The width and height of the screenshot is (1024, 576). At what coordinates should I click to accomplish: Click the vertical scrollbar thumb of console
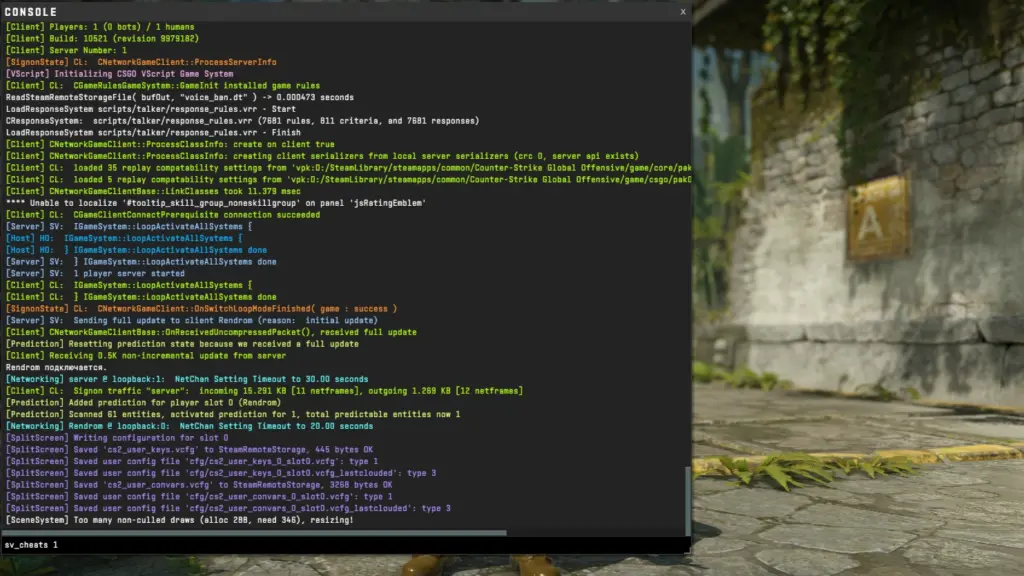pos(687,500)
